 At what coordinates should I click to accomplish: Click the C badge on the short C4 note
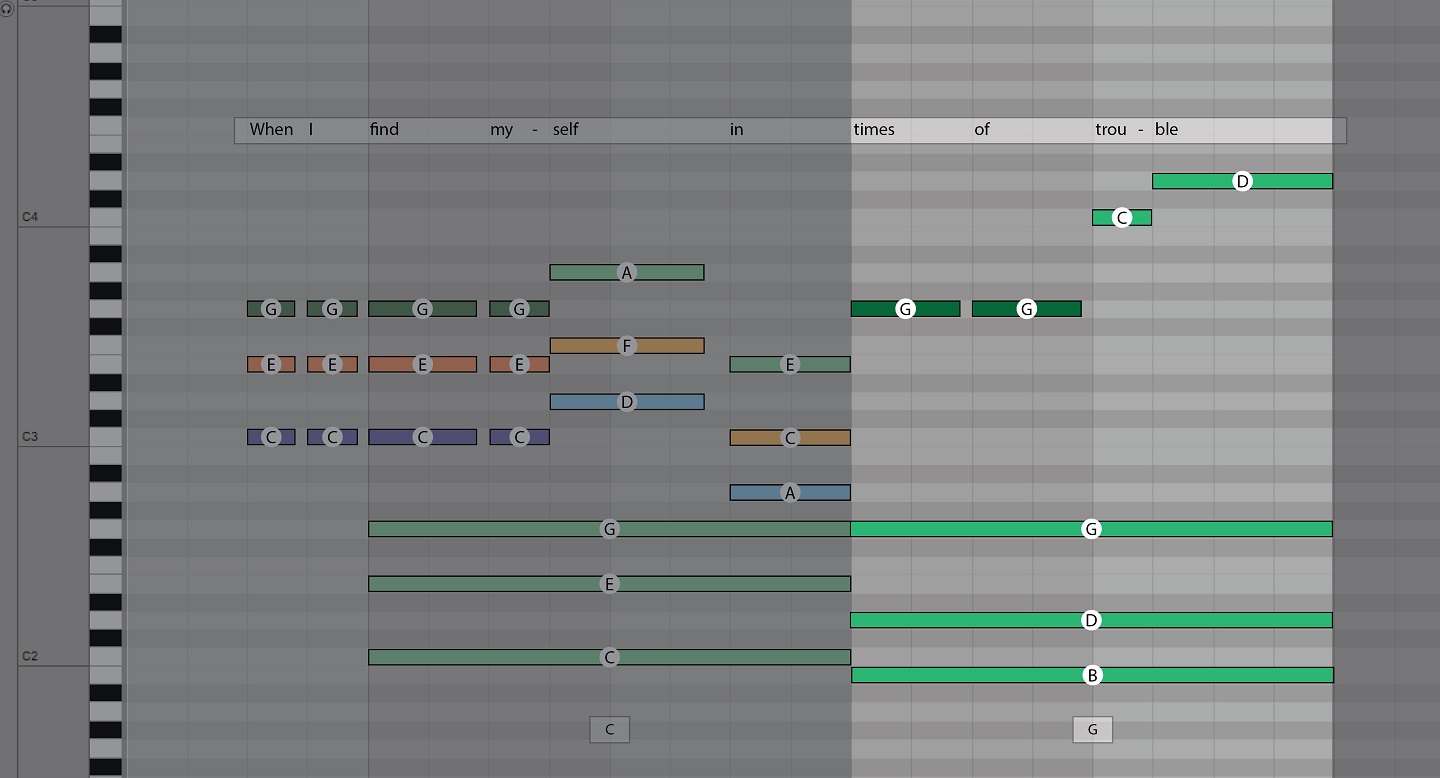click(1120, 217)
